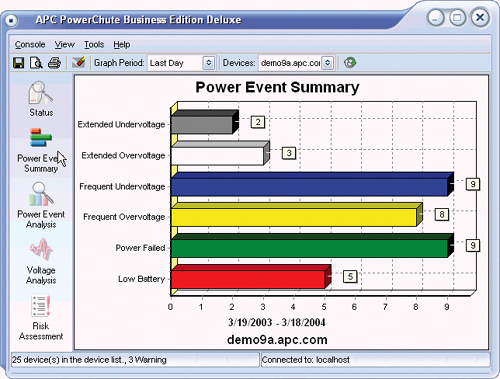Click the green refresh icon

coord(350,62)
